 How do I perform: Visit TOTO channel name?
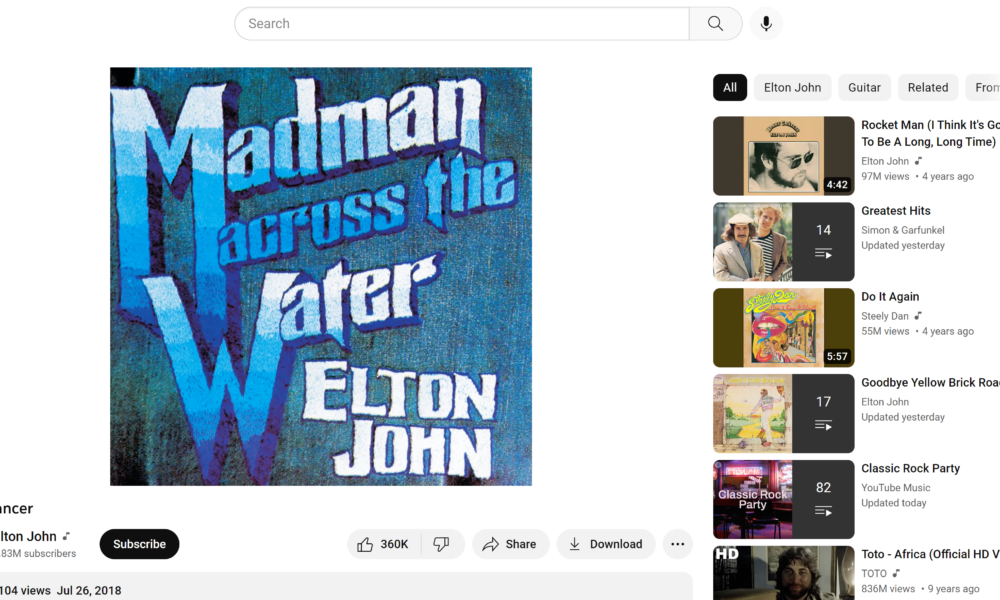pos(874,573)
